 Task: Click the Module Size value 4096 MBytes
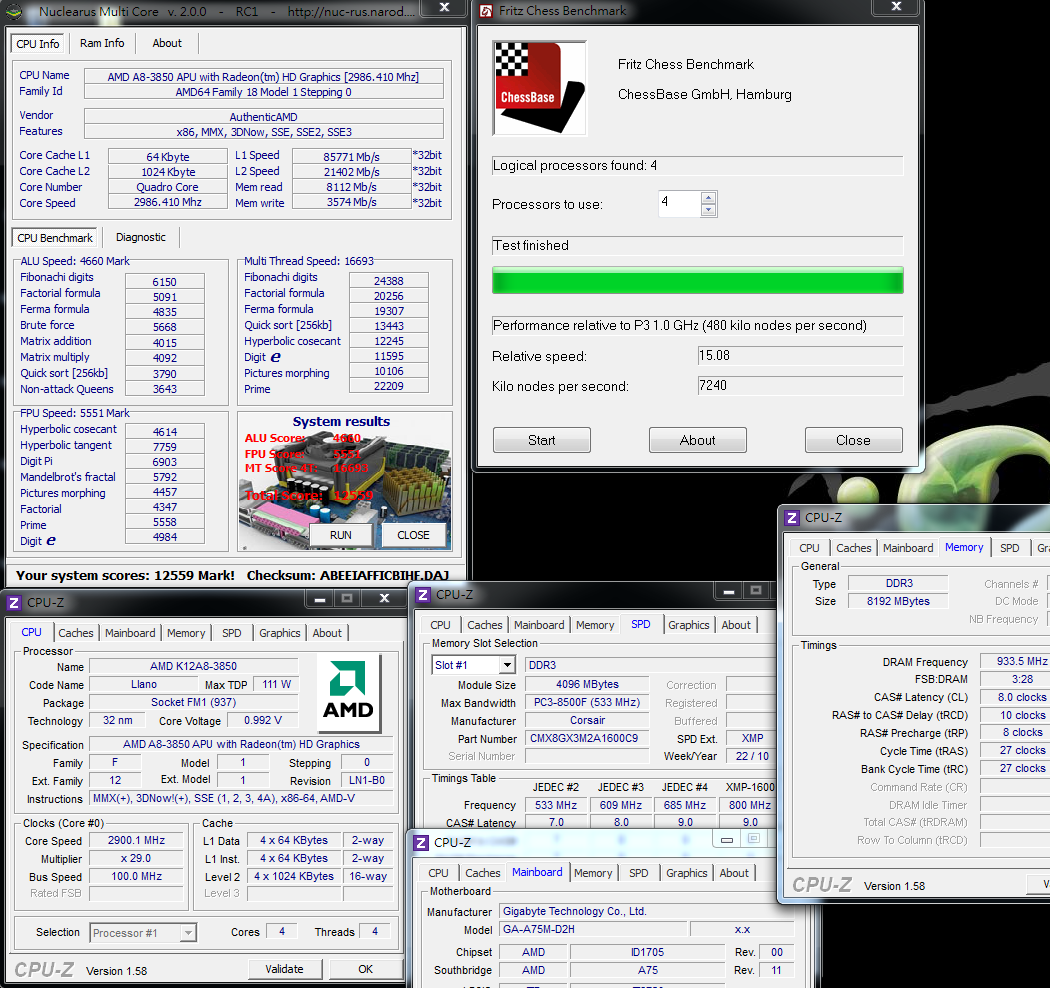(587, 684)
